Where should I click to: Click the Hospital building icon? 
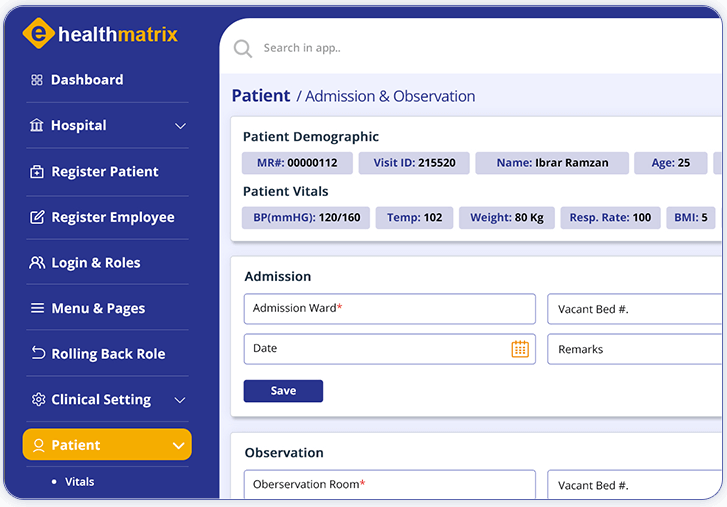coord(37,125)
